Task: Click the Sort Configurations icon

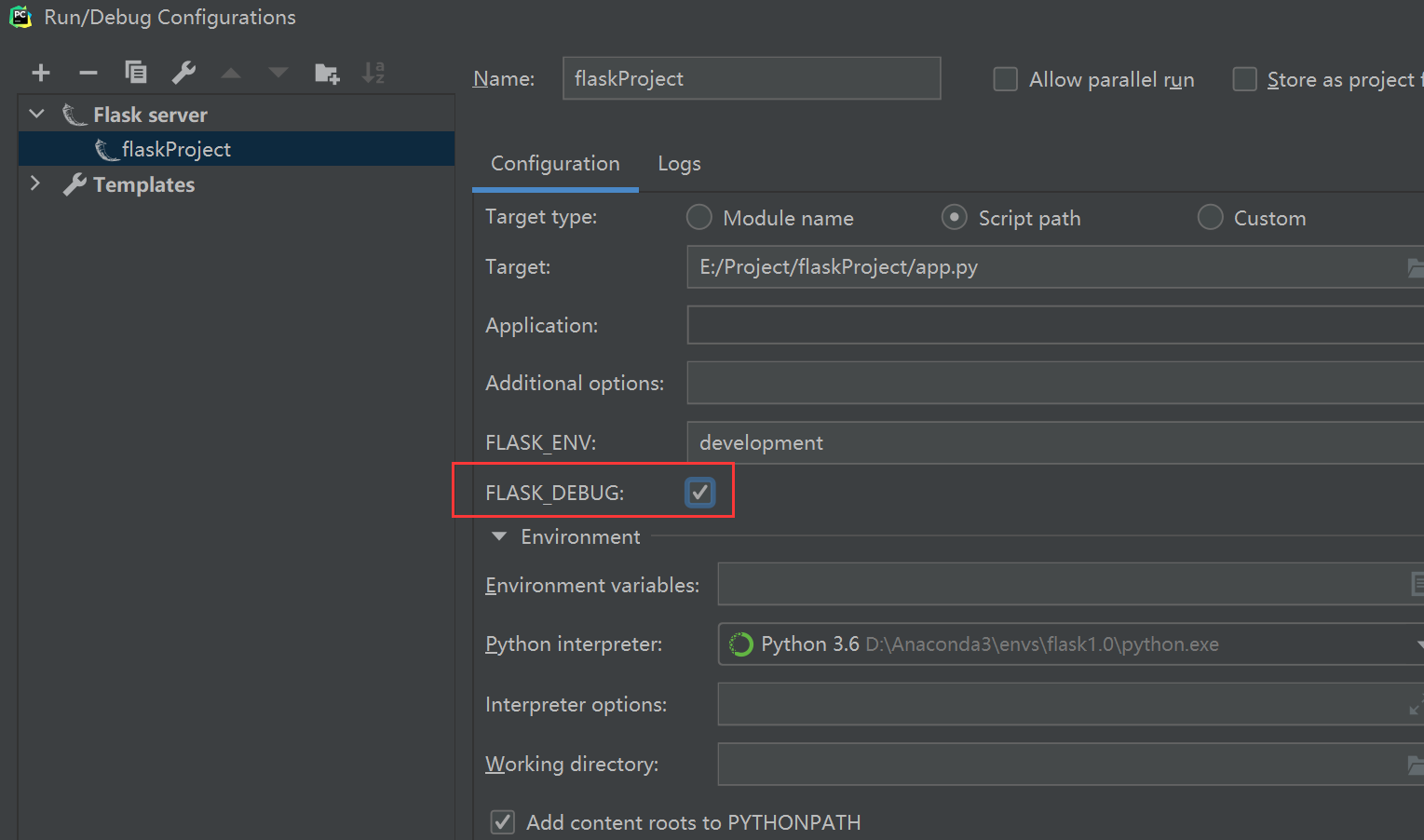Action: point(373,73)
